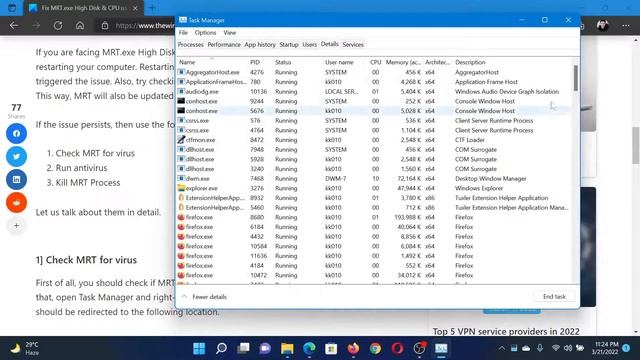The height and width of the screenshot is (360, 640).
Task: Sort by Description column header
Action: click(x=512, y=62)
